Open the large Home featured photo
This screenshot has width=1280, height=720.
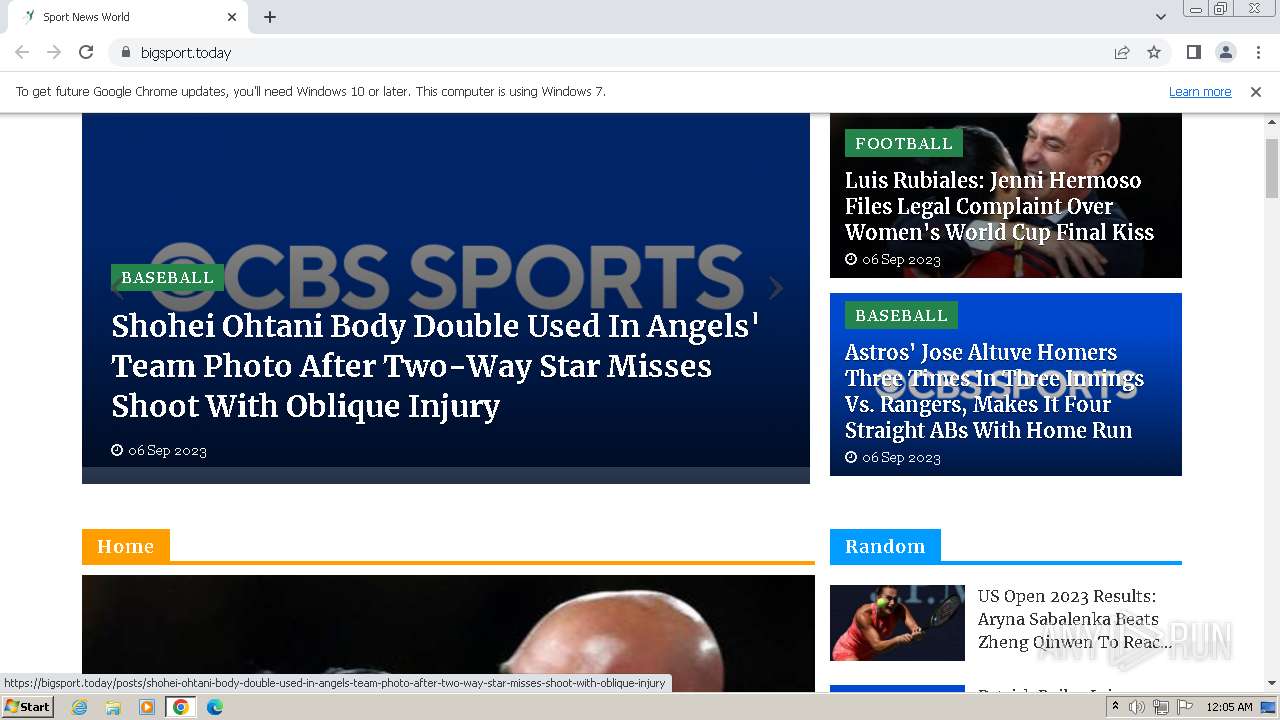tap(448, 633)
